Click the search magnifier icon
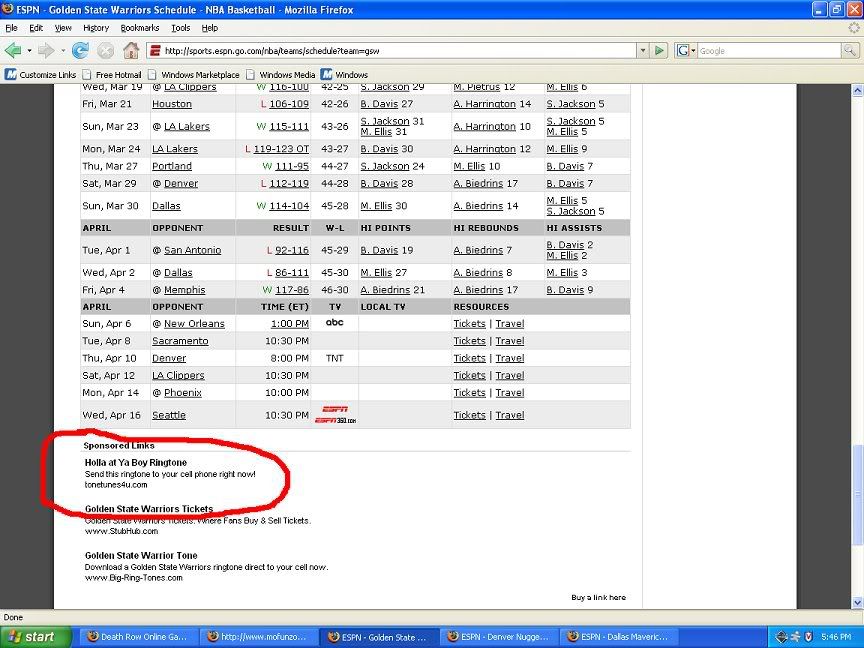Image resolution: width=864 pixels, height=648 pixels. tap(848, 50)
